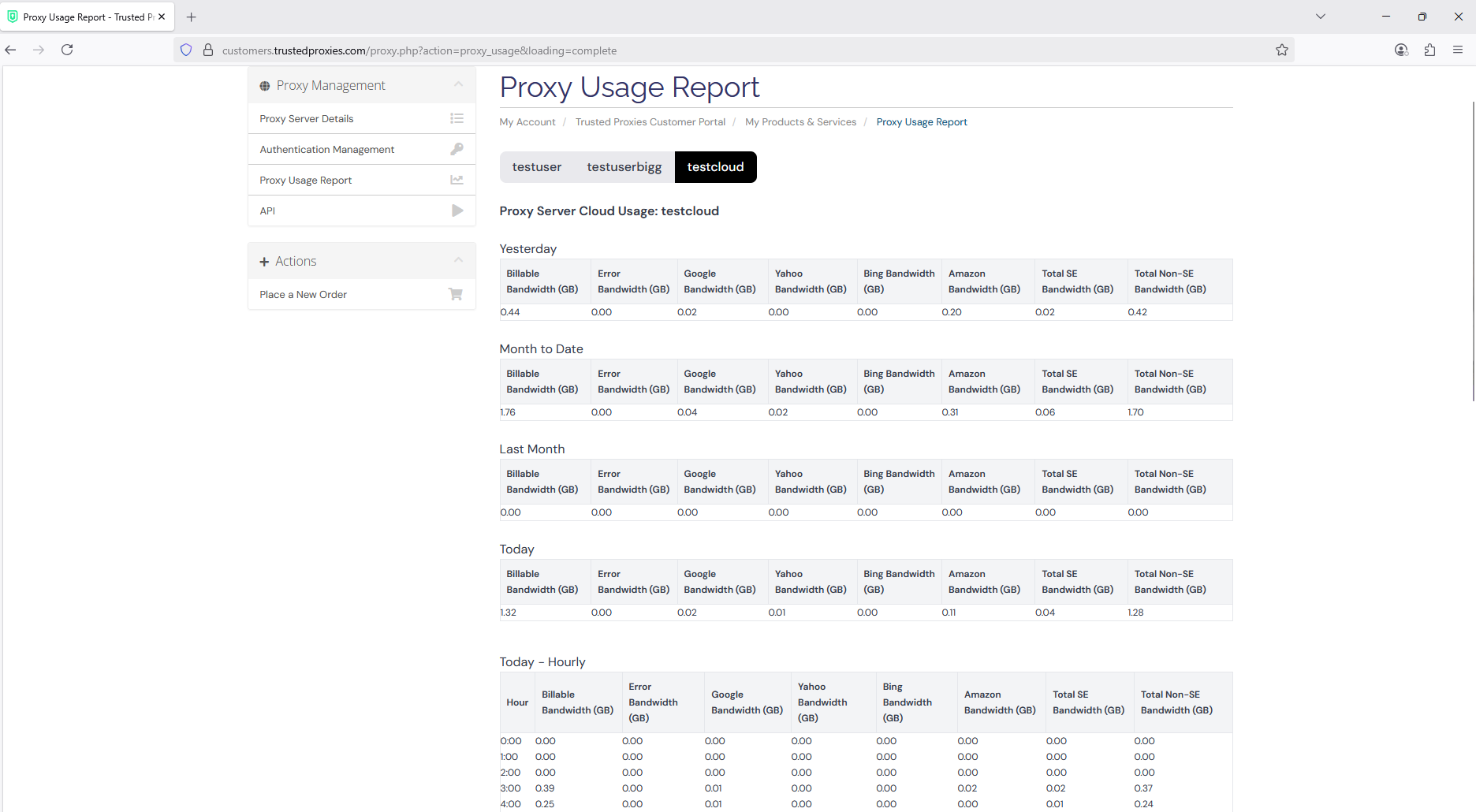Click the play icon beside API
The image size is (1476, 812).
[x=457, y=210]
